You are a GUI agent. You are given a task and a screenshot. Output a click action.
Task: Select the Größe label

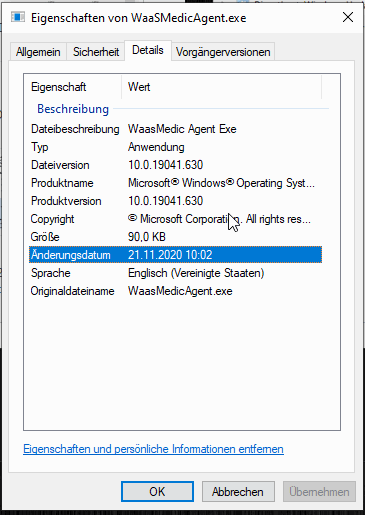(45, 237)
